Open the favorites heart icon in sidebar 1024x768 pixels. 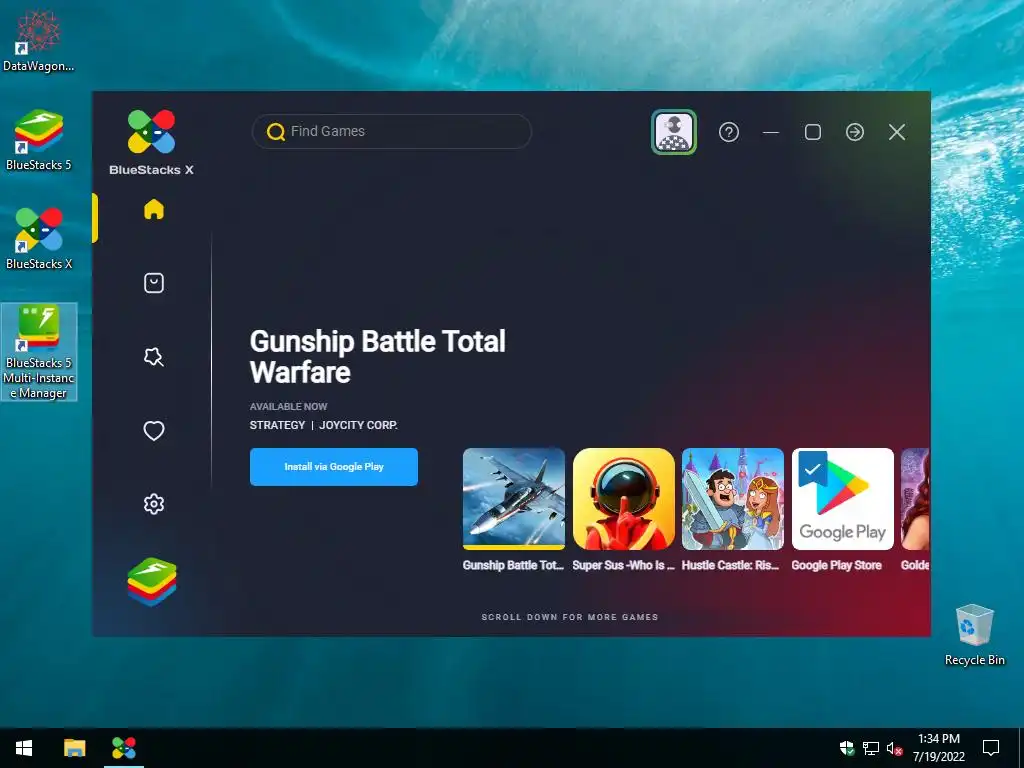tap(153, 430)
